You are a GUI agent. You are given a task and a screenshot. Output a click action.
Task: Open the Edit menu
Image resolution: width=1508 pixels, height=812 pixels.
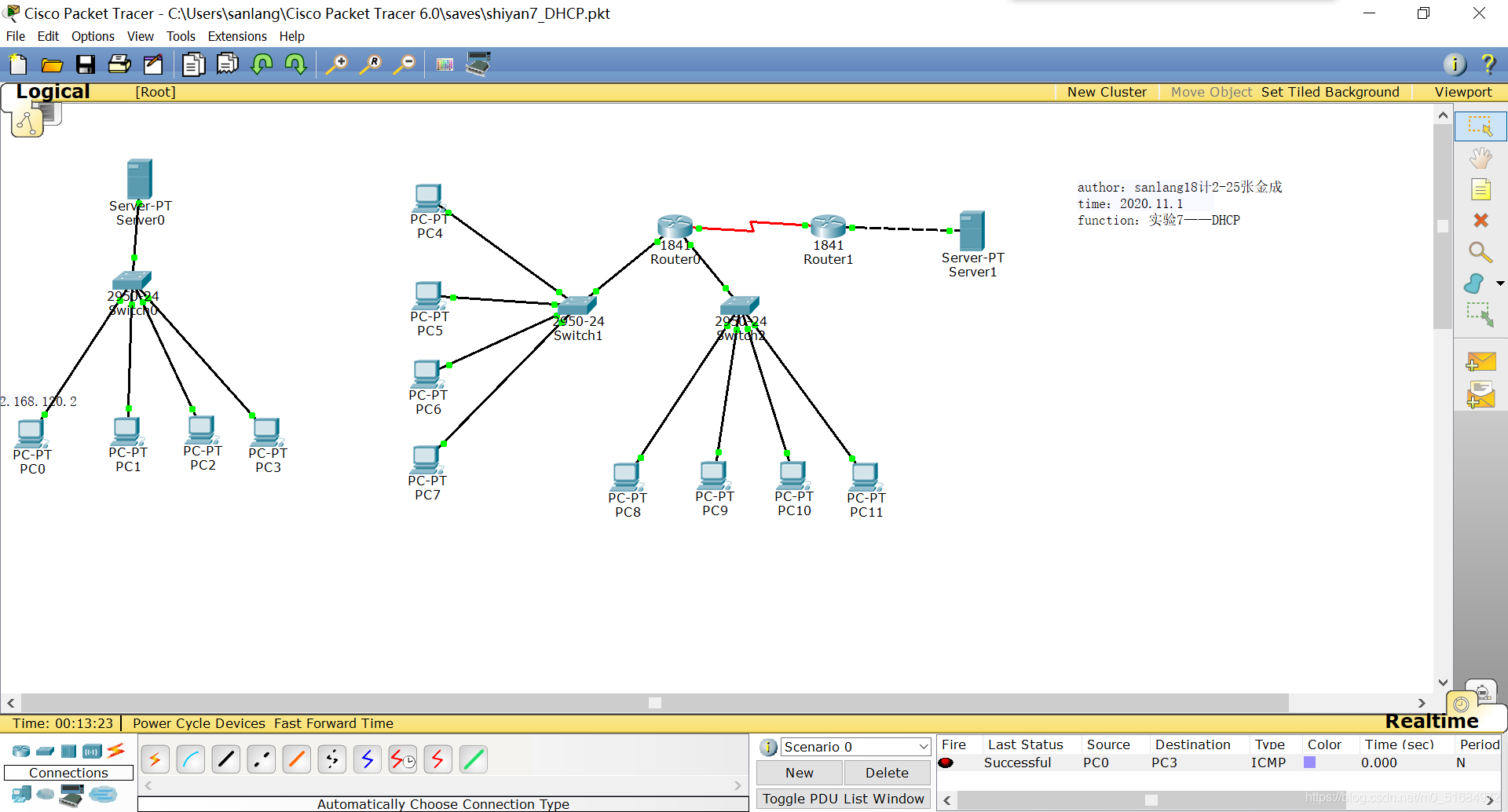(48, 36)
